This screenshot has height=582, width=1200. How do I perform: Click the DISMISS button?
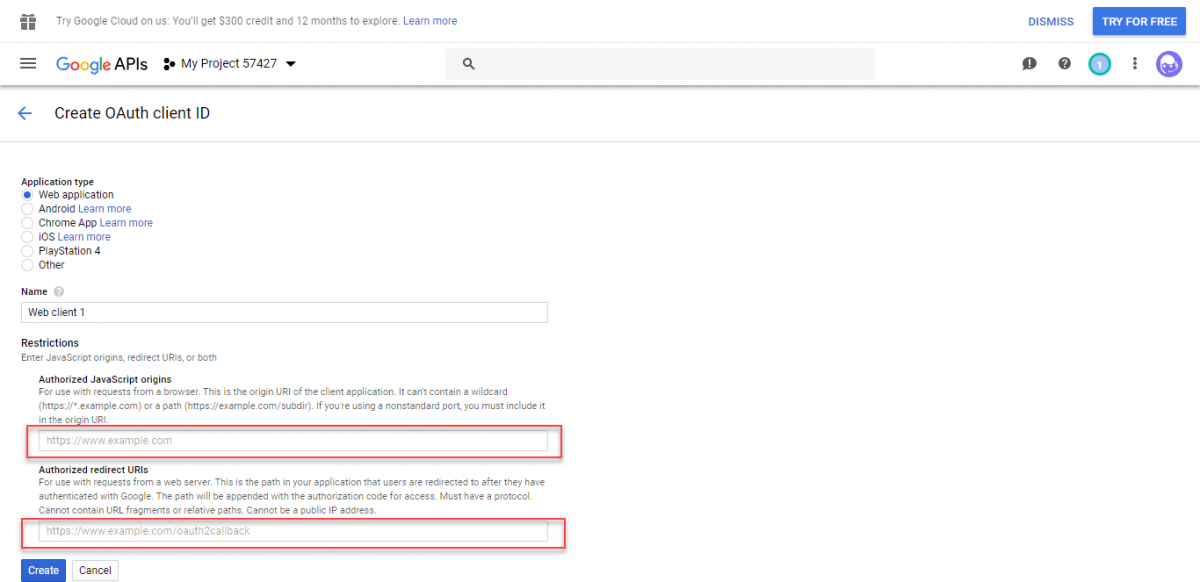coord(1051,21)
